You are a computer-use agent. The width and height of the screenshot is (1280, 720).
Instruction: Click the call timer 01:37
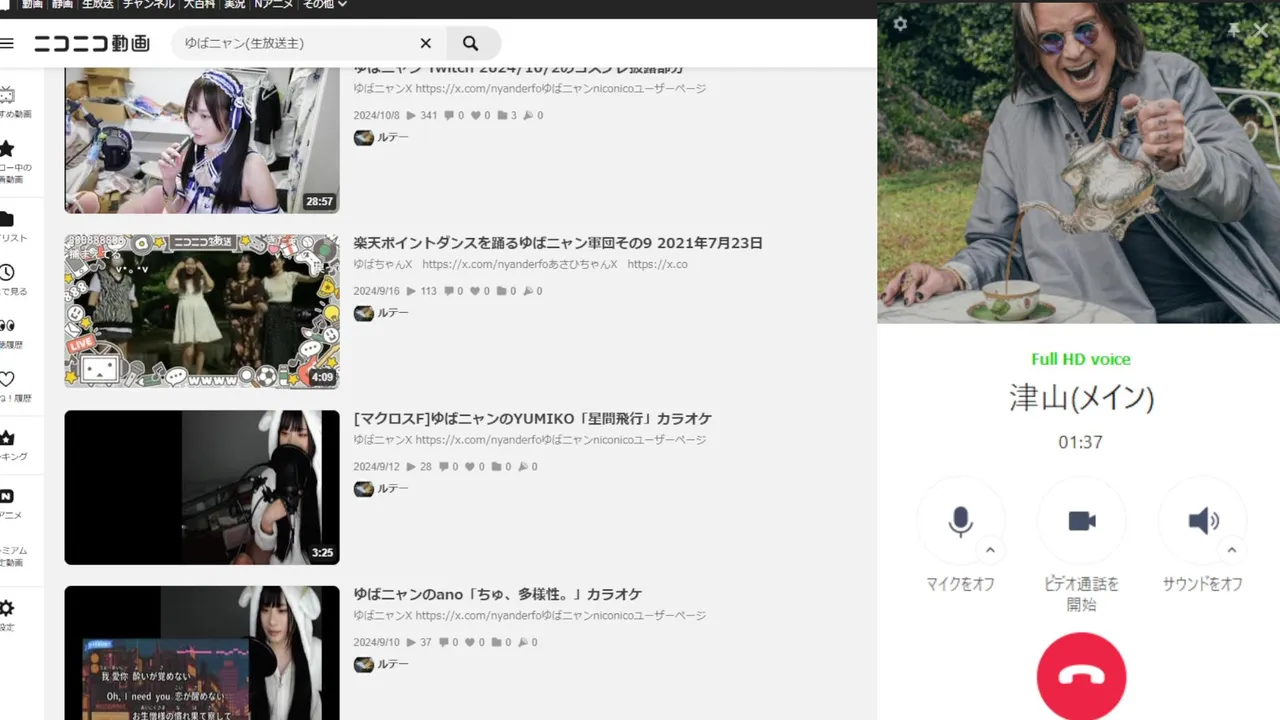(1081, 442)
